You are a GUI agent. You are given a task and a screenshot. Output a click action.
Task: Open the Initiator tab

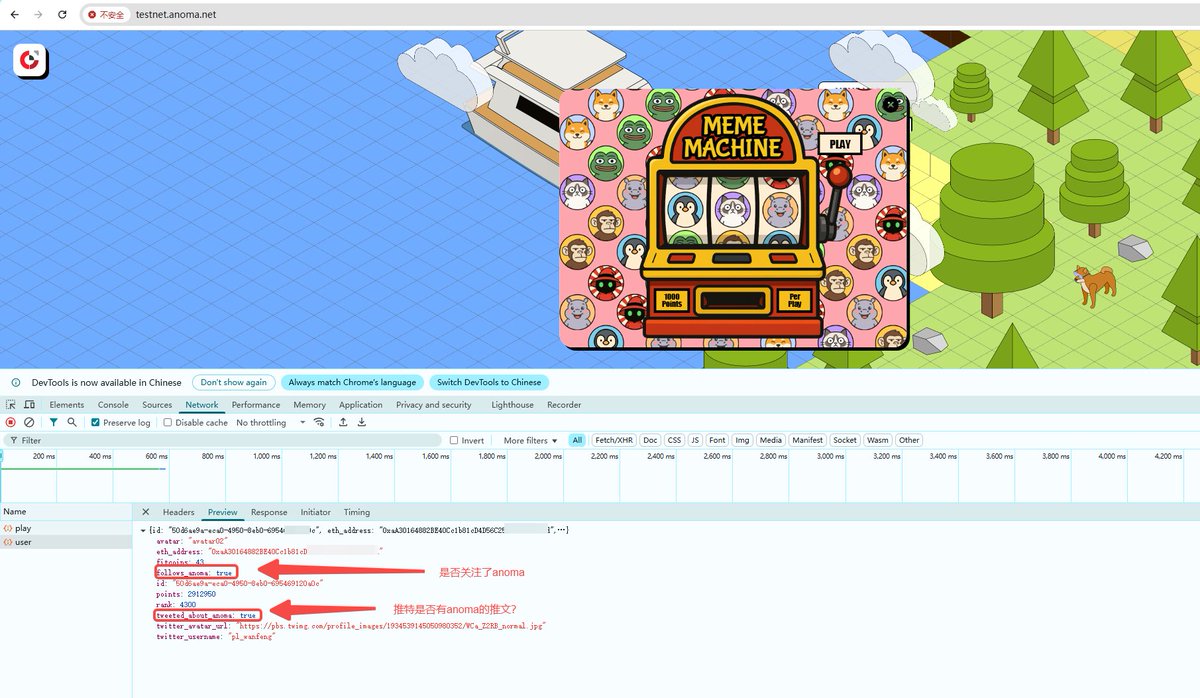316,512
